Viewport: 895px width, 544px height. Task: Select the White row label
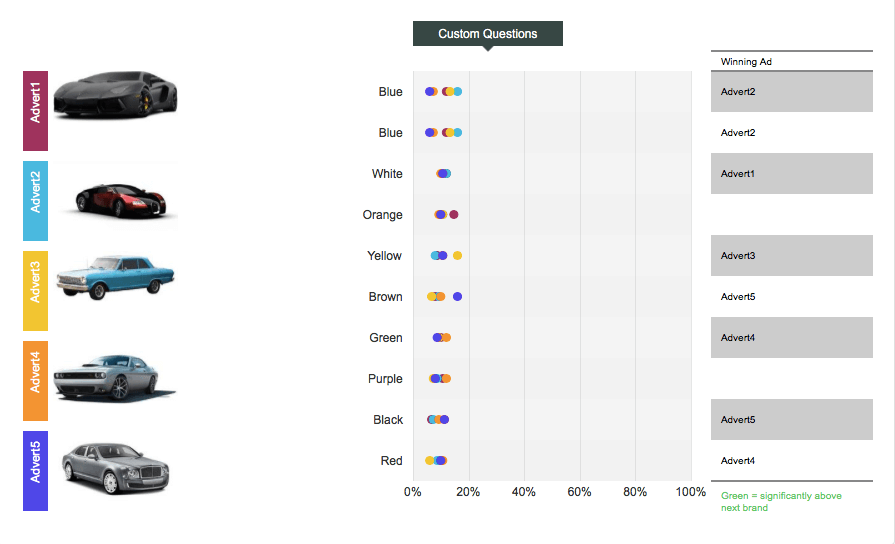pyautogui.click(x=387, y=174)
